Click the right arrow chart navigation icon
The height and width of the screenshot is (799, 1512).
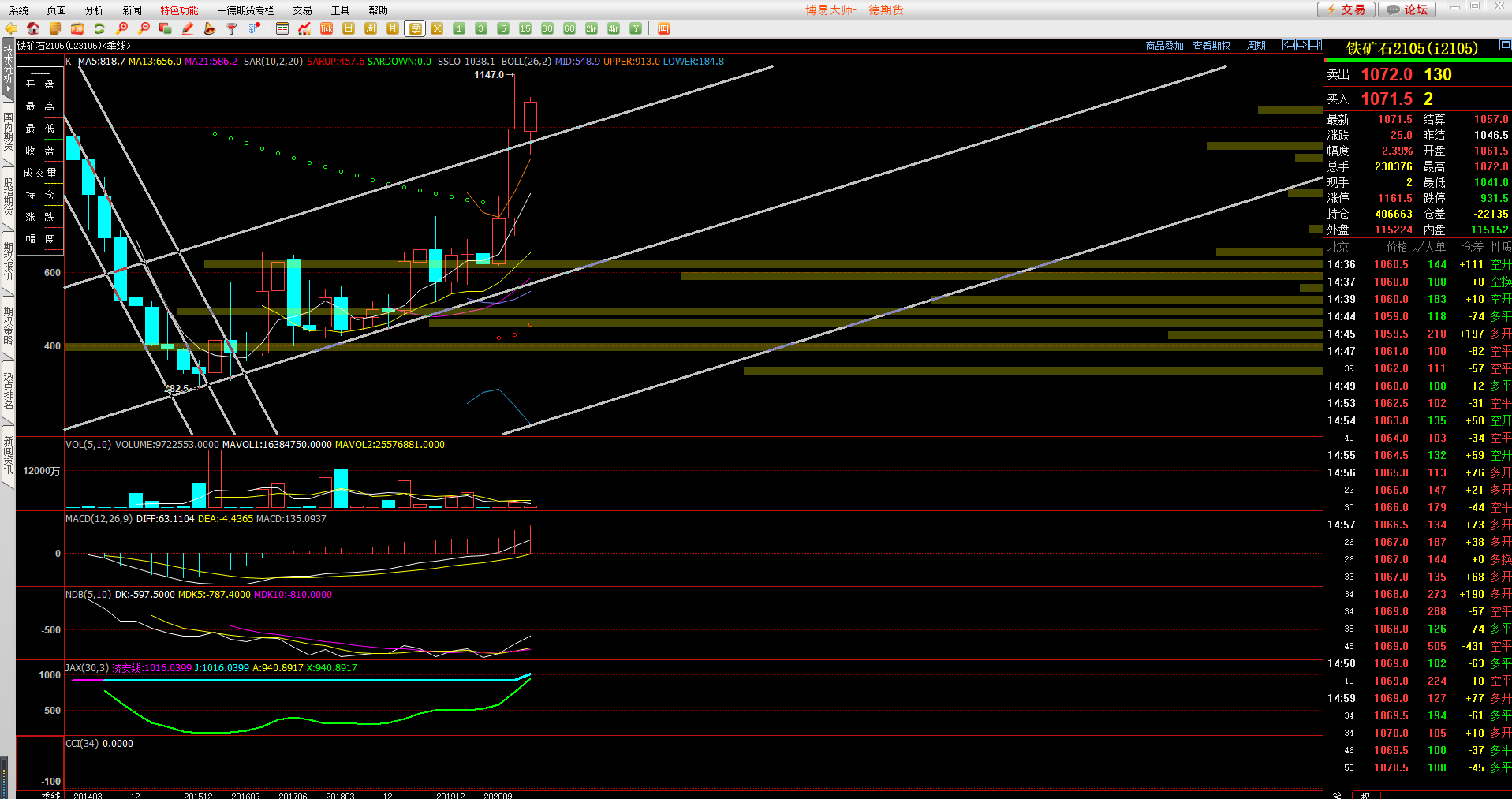1302,45
